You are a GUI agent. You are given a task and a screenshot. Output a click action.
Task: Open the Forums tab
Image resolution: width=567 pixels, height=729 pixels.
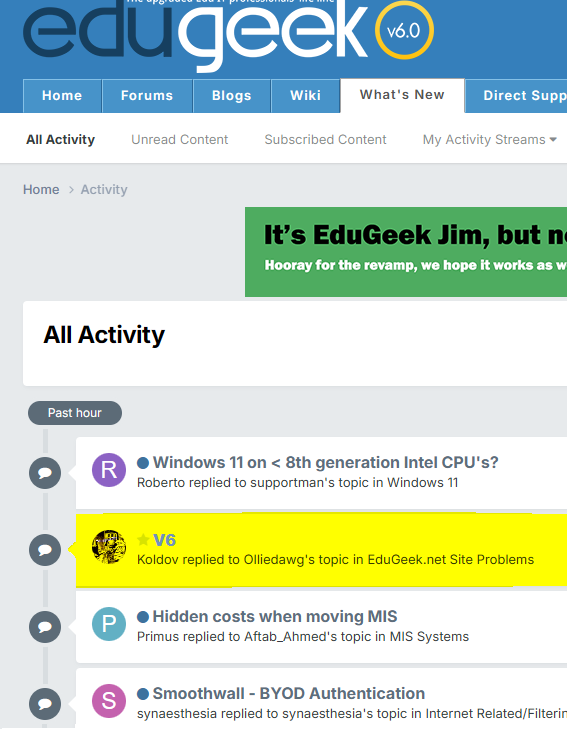click(x=147, y=96)
